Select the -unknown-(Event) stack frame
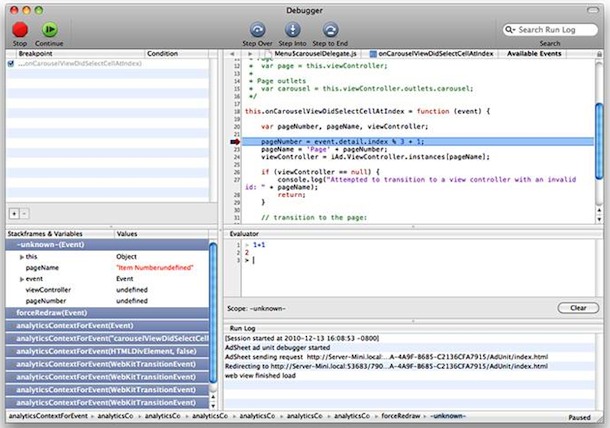The width and height of the screenshot is (610, 428). coord(107,245)
